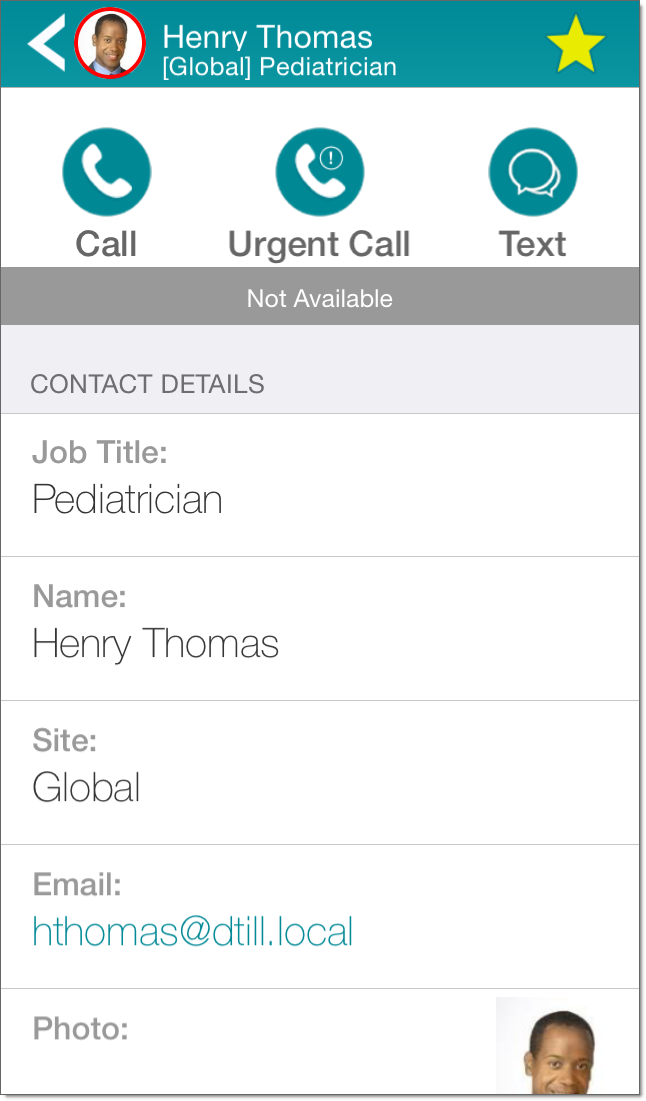Viewport: 646px width, 1101px height.
Task: Toggle the yellow favorite star
Action: [576, 45]
